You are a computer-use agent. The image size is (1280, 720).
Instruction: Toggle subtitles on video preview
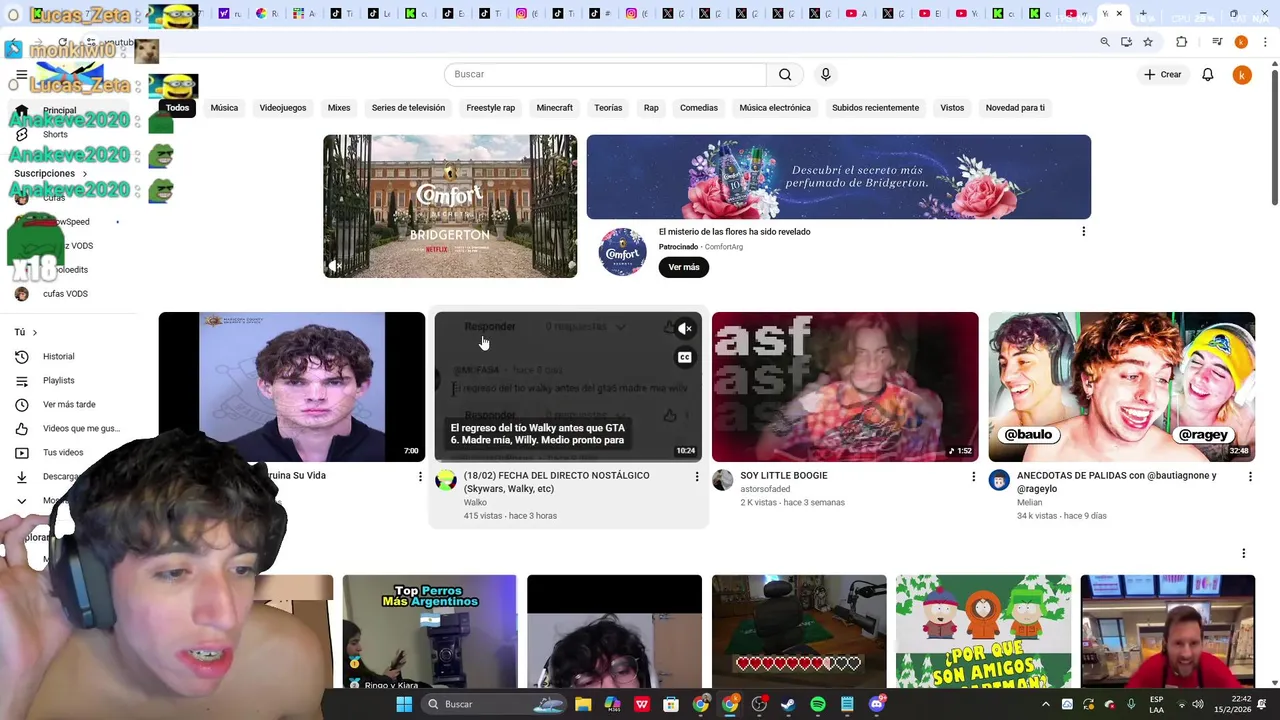point(685,357)
